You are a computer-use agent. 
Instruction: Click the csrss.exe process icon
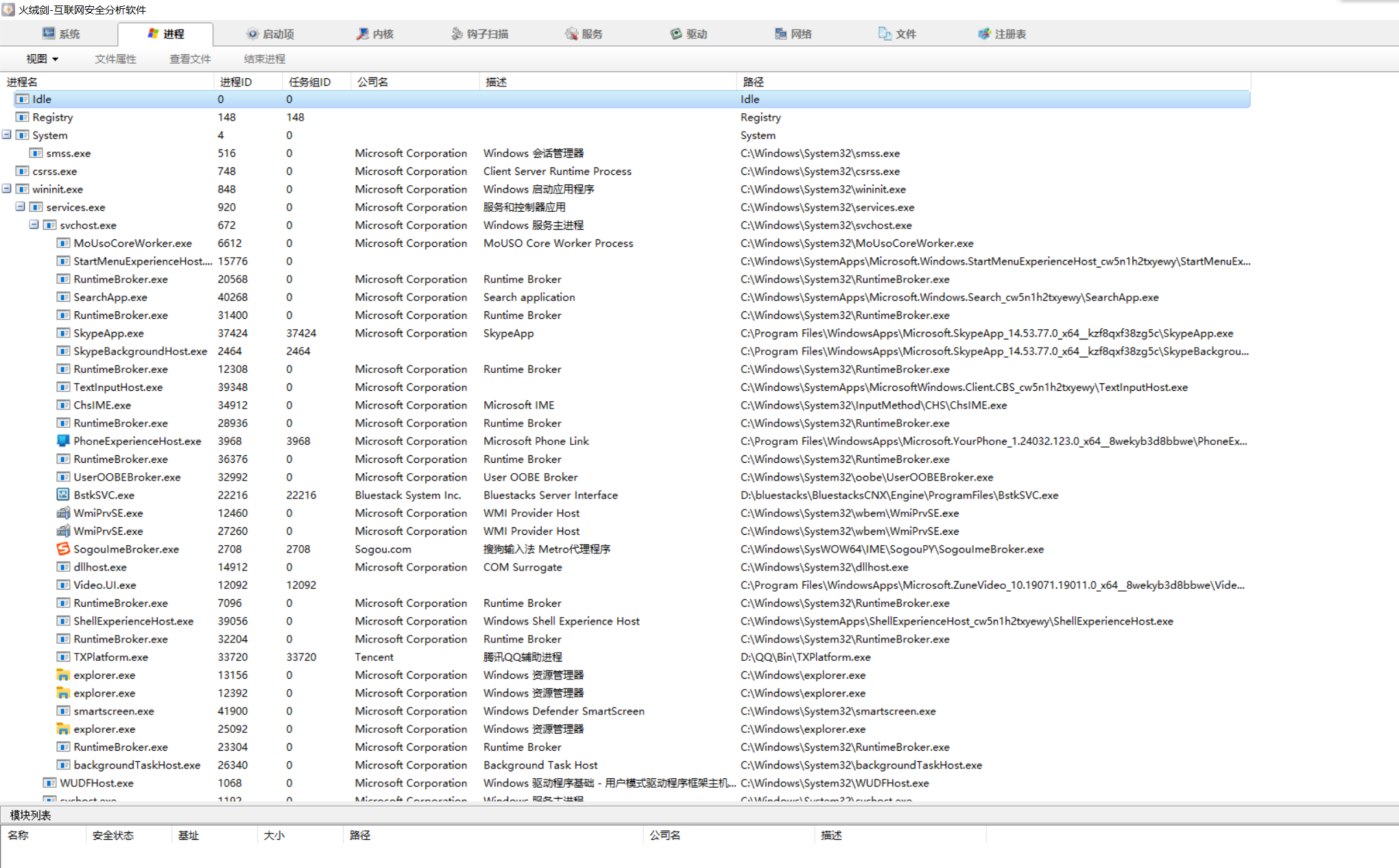tap(22, 171)
